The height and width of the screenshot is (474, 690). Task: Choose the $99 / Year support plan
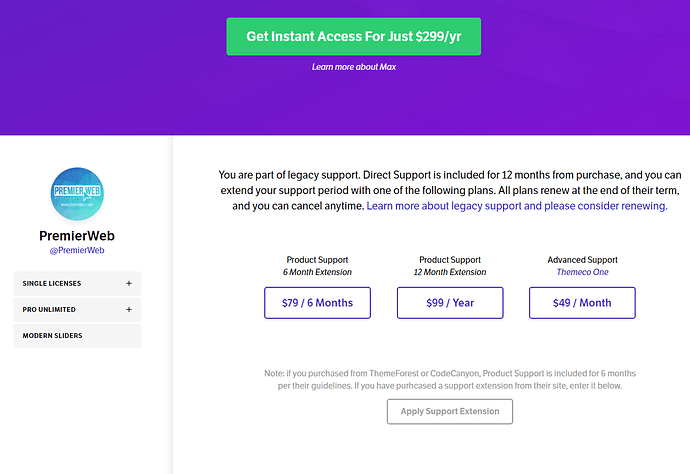tap(449, 303)
